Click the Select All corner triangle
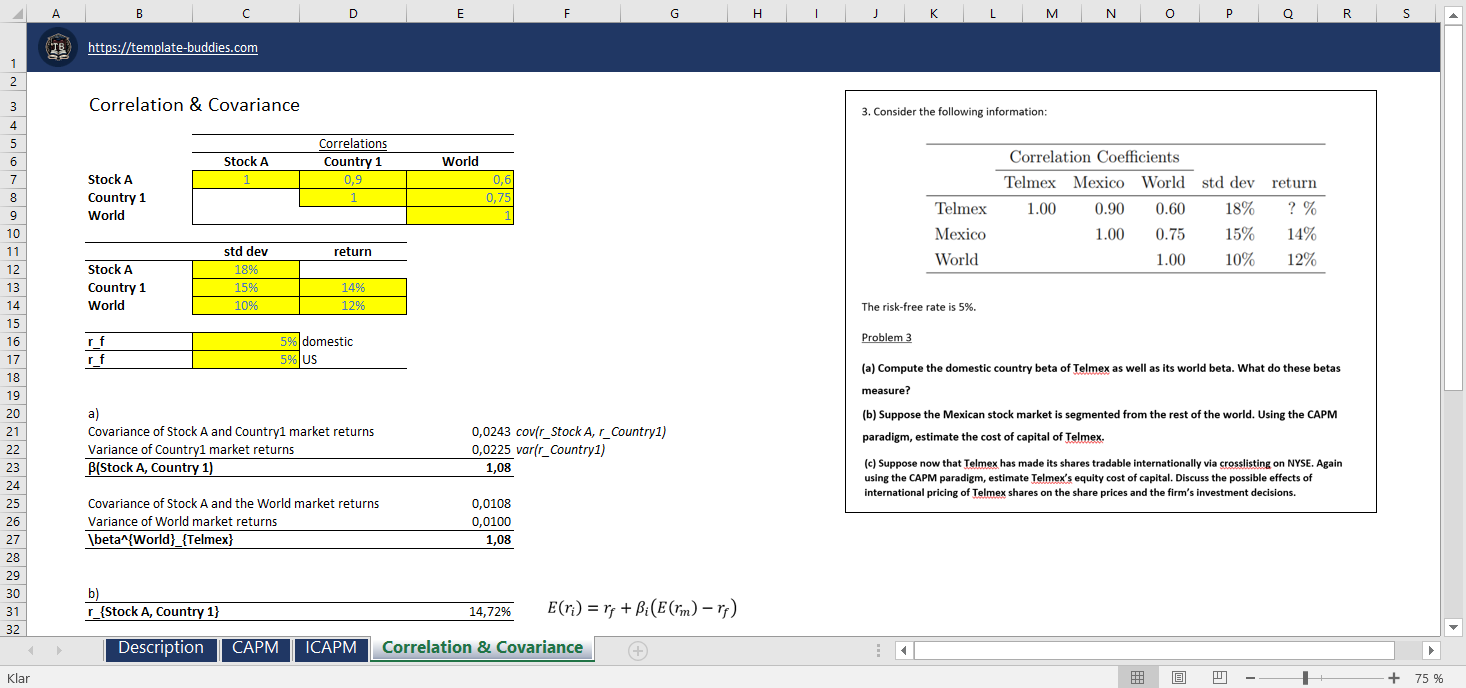Screen dimensions: 1466x688 15,12
